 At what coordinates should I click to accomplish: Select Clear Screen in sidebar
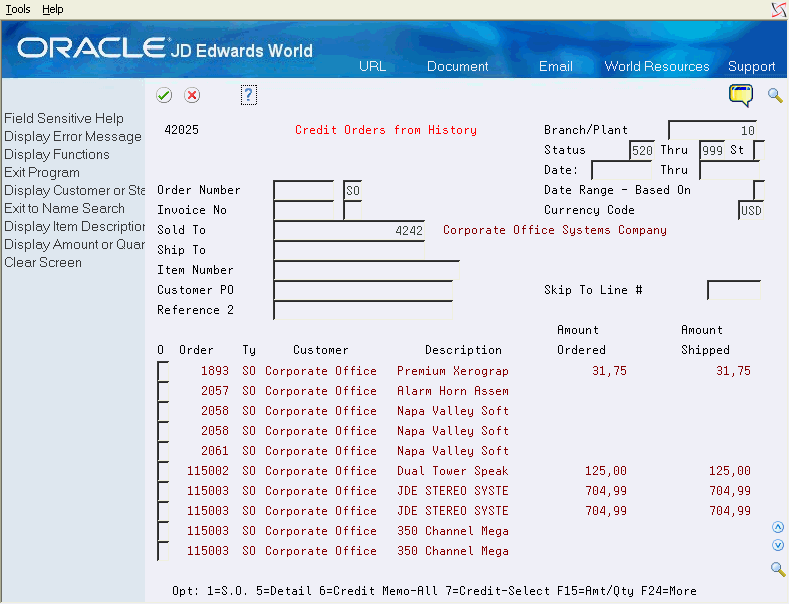(43, 263)
